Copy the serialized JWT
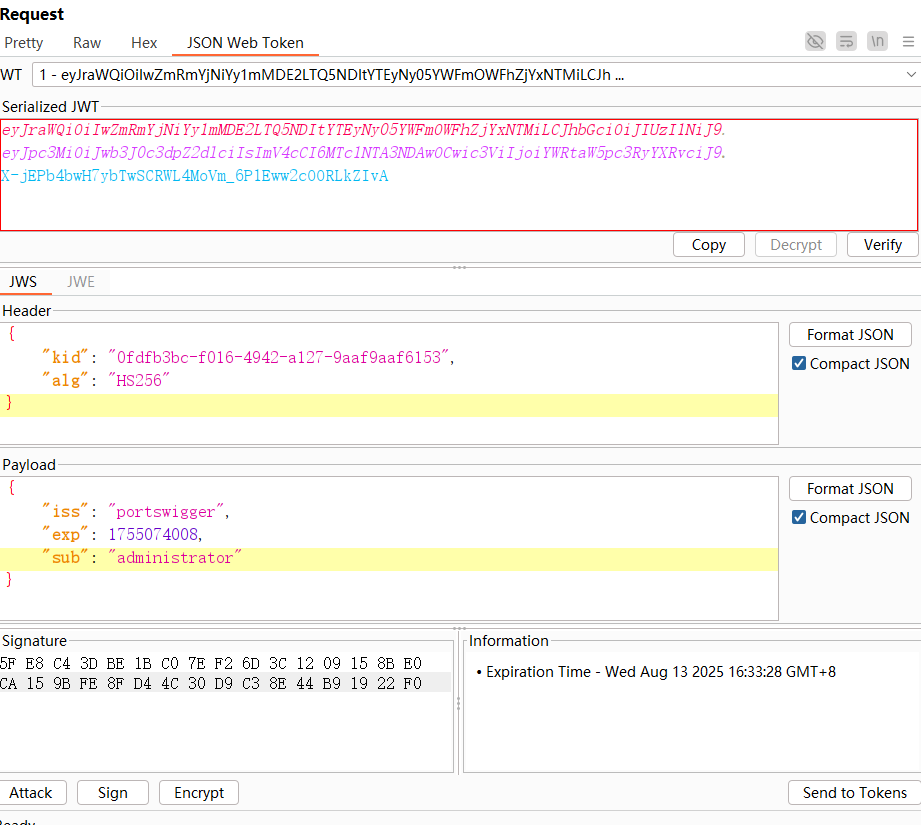 coord(709,245)
